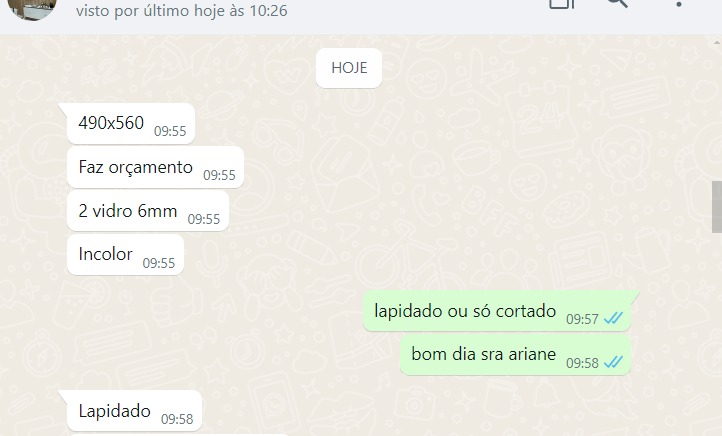Viewport: 722px width, 436px height.
Task: Select the 'lapidado ou só cortado' sent message
Action: coord(497,311)
